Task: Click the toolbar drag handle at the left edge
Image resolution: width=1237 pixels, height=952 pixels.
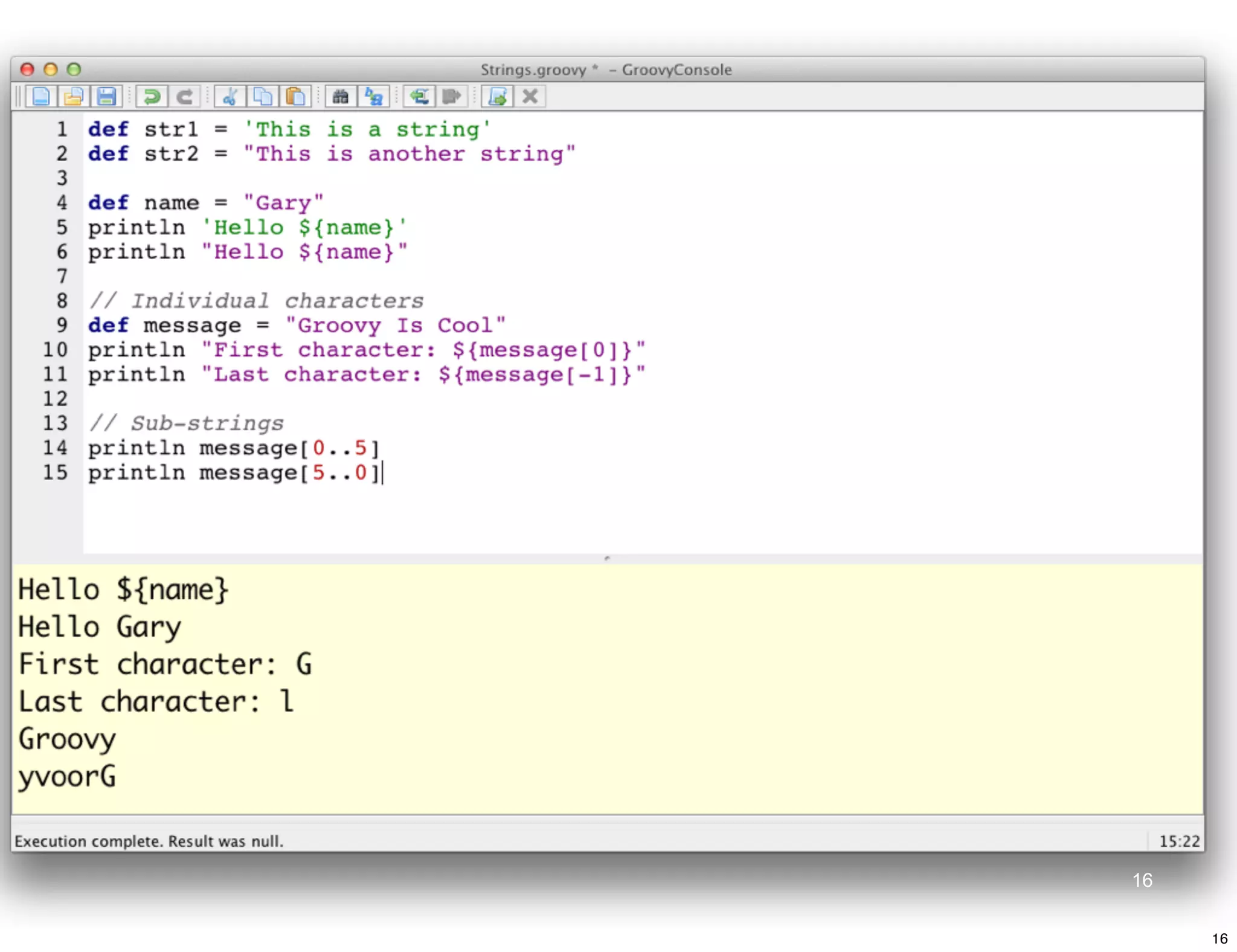Action: tap(18, 97)
